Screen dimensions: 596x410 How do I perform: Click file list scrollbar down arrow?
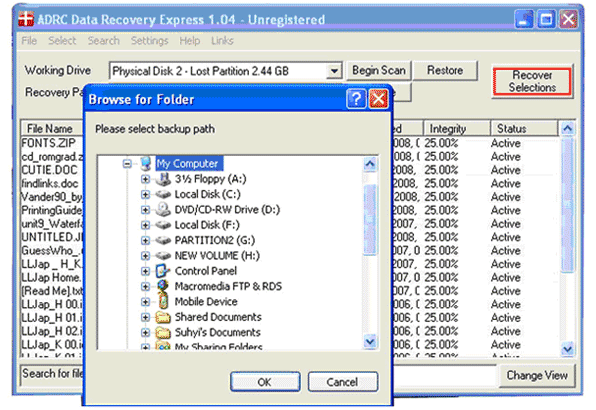tap(567, 348)
